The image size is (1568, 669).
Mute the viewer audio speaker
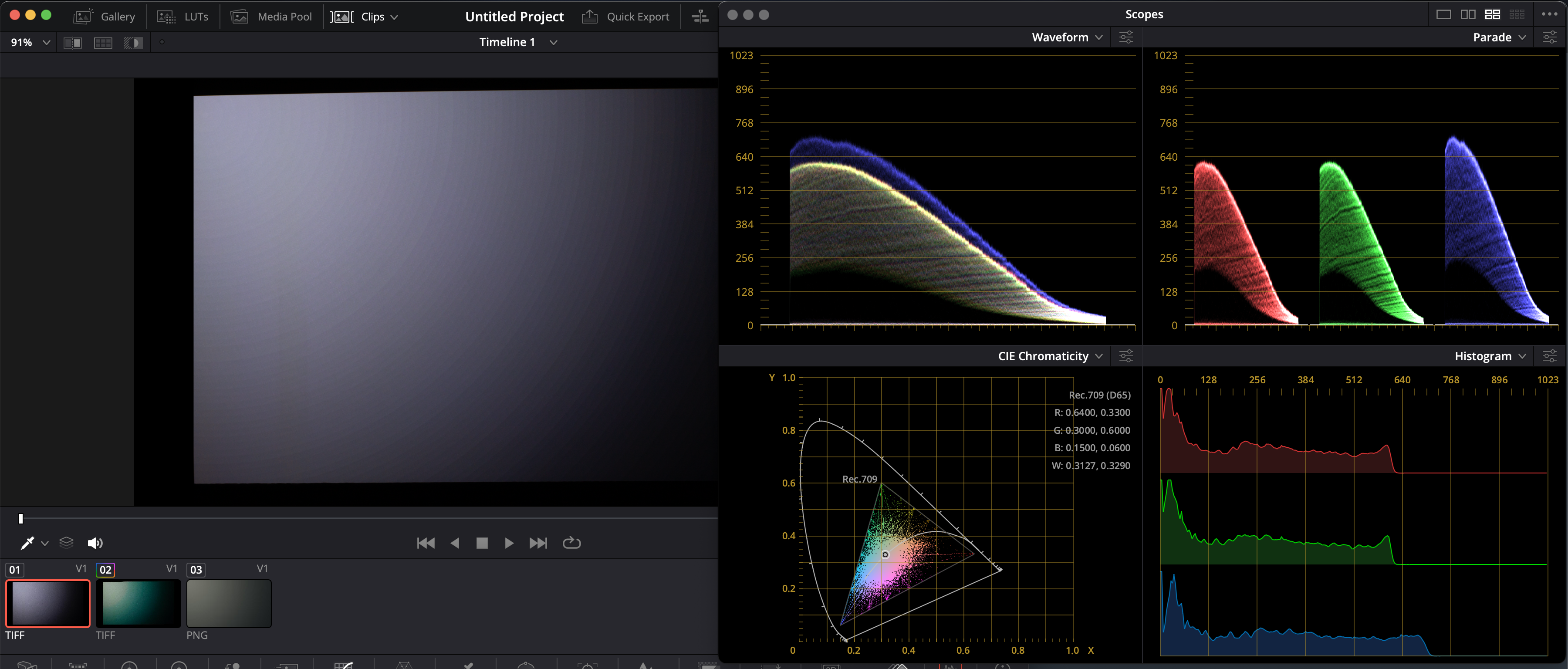point(95,543)
